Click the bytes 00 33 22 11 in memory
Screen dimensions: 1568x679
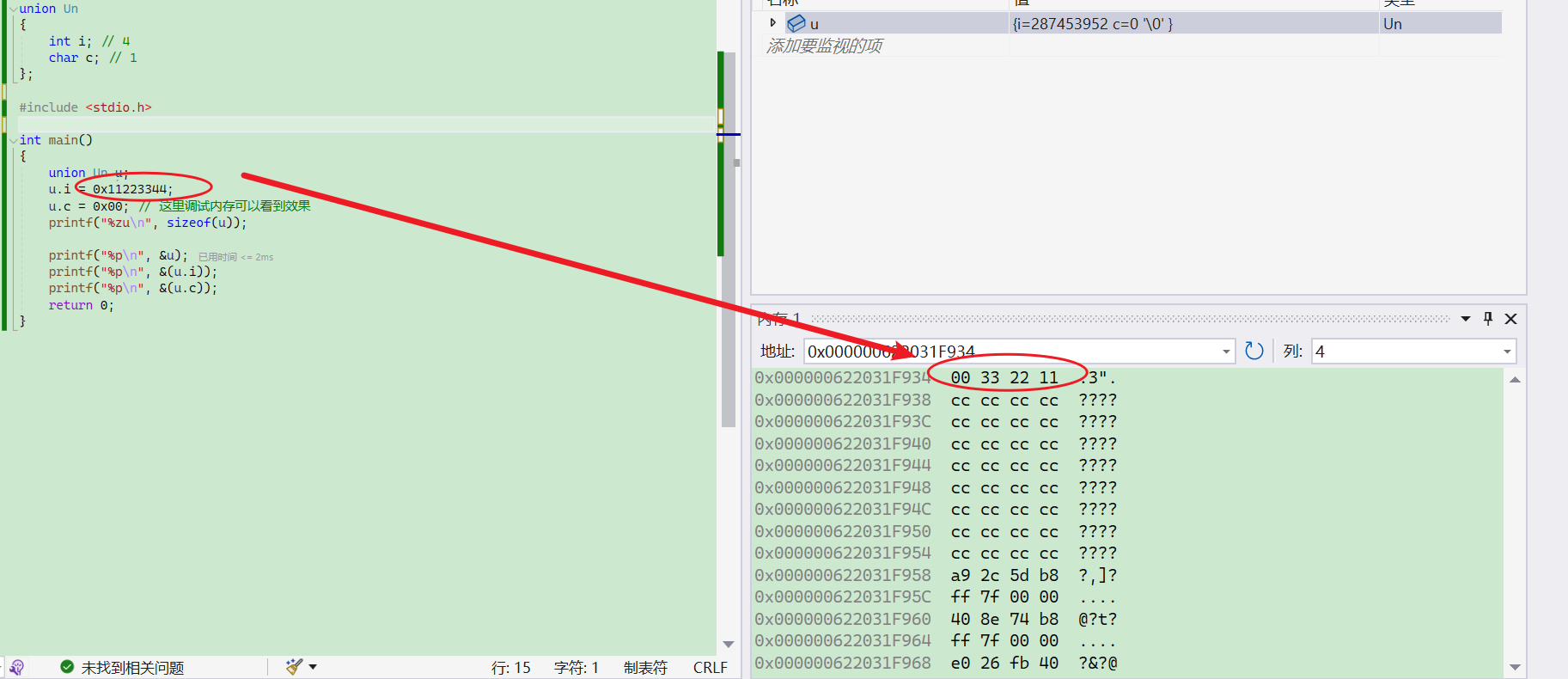tap(1004, 377)
